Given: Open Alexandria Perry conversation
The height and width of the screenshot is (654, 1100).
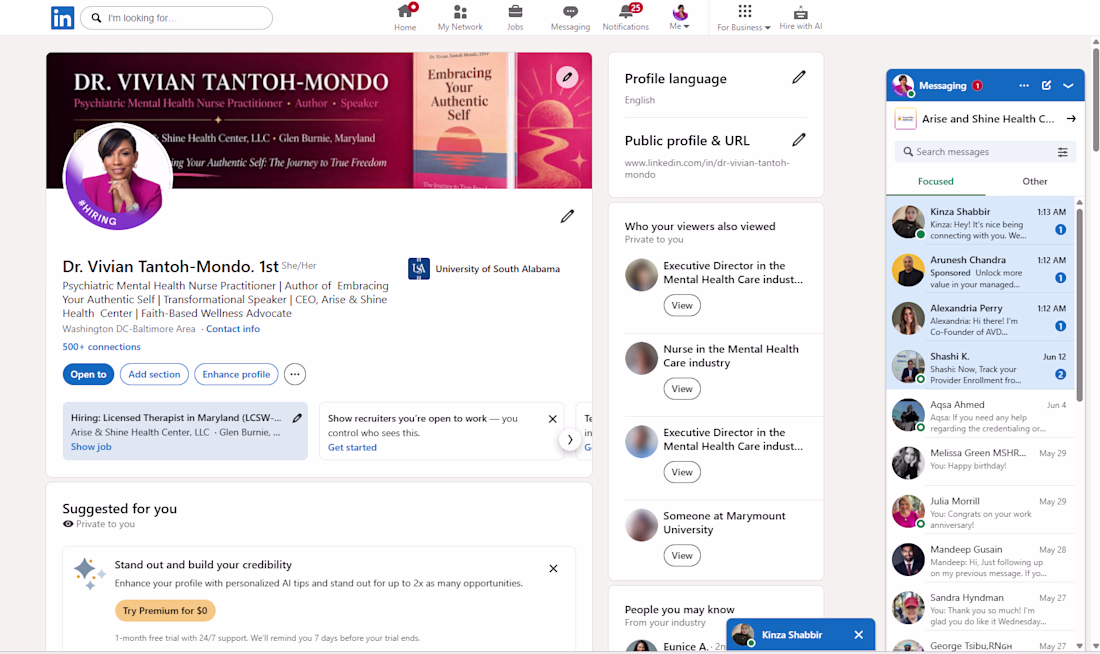Looking at the screenshot, I should coord(980,319).
